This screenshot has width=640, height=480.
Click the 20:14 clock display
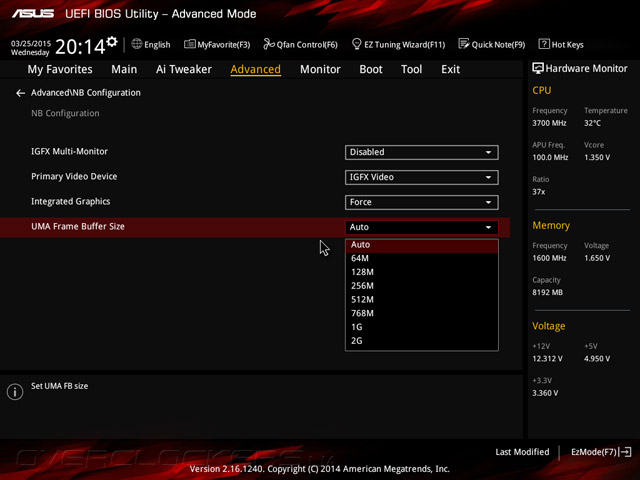tap(80, 47)
